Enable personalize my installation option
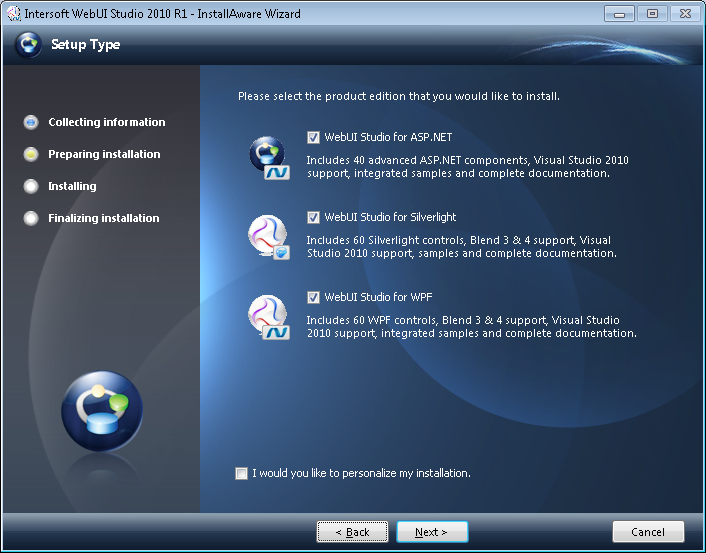Screen dimensions: 706x553 tap(241, 473)
